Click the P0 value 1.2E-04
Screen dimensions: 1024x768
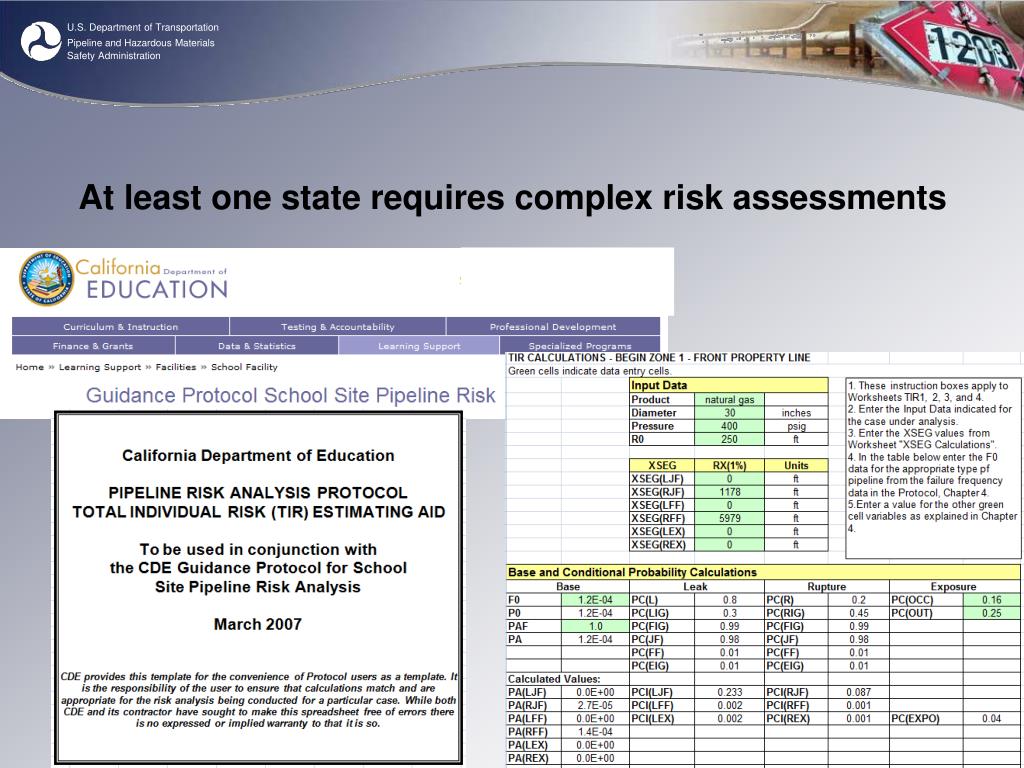596,613
